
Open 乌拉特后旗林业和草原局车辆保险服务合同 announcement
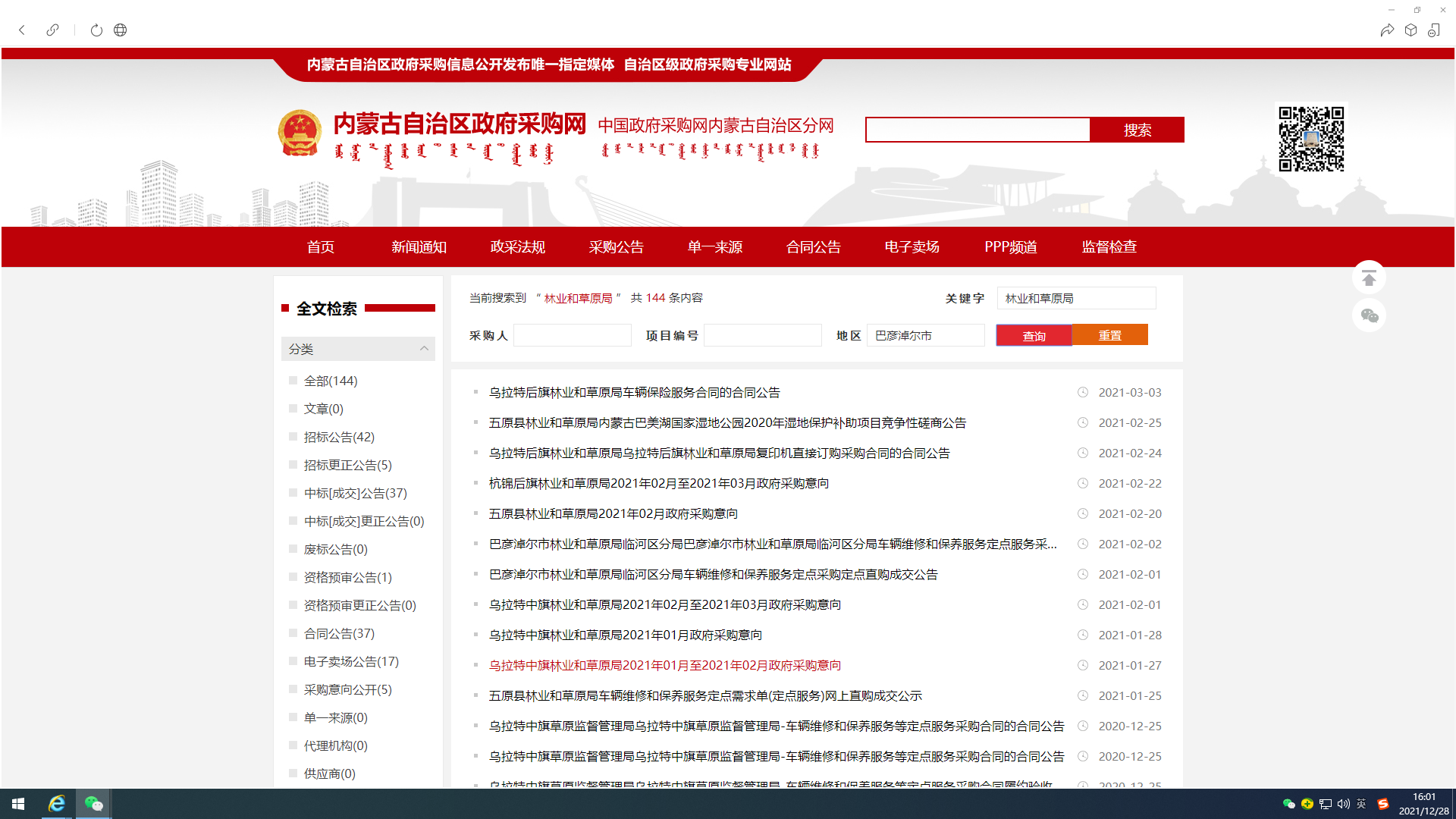click(x=634, y=393)
